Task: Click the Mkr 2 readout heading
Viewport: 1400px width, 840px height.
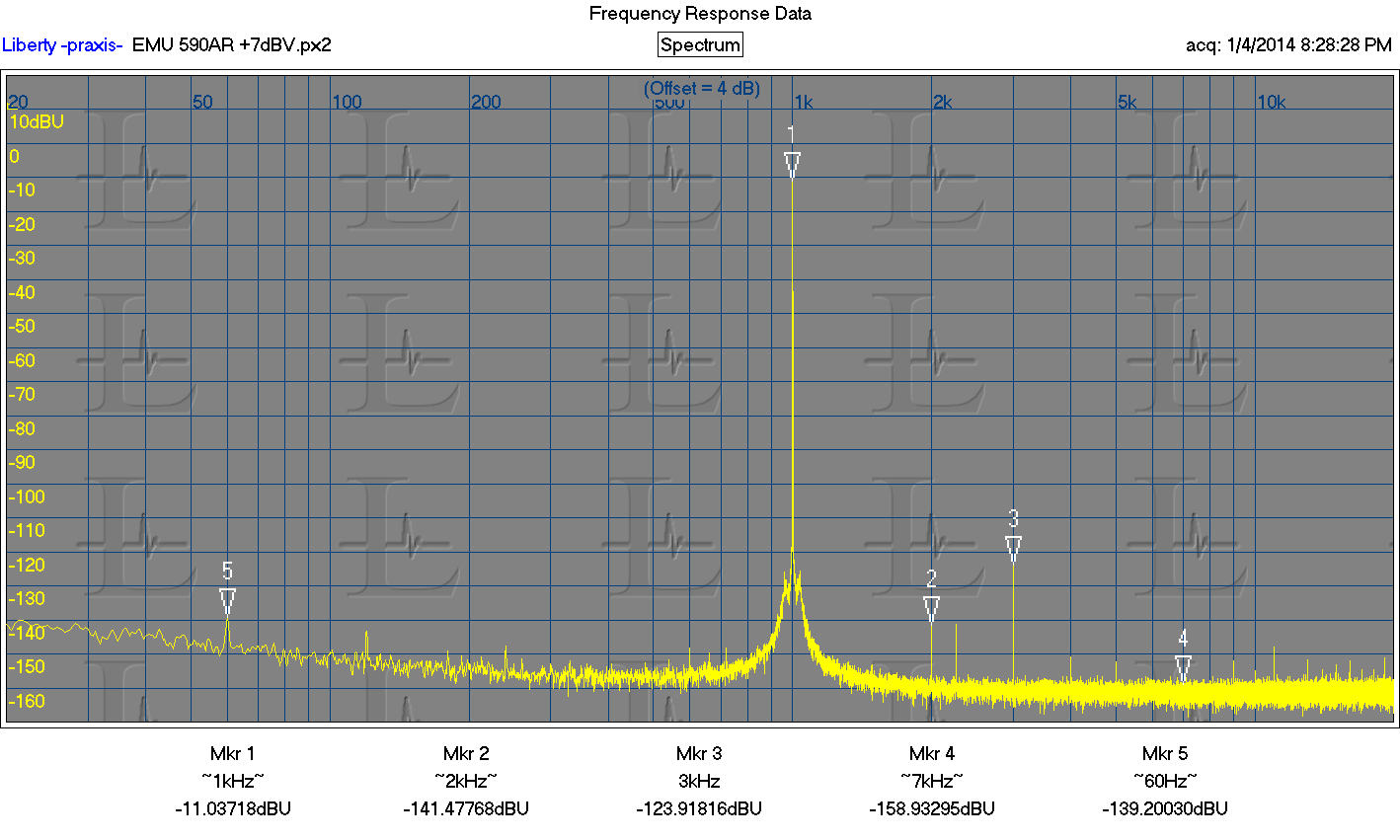Action: pyautogui.click(x=466, y=754)
